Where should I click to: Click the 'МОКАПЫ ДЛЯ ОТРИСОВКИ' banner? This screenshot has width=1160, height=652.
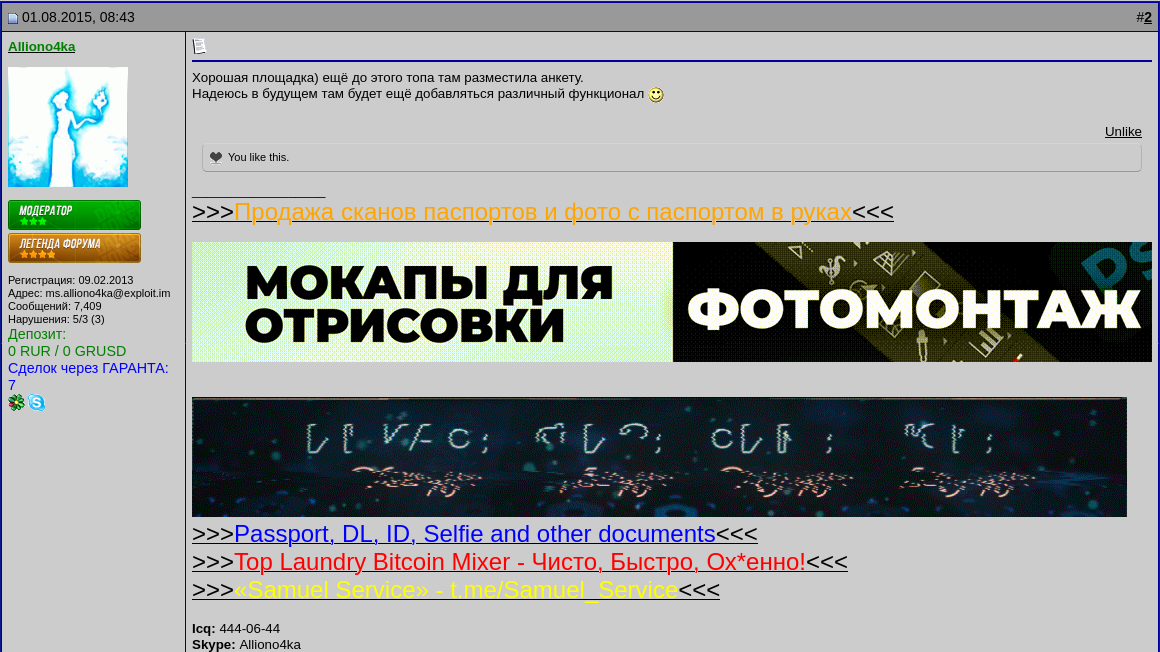[430, 301]
